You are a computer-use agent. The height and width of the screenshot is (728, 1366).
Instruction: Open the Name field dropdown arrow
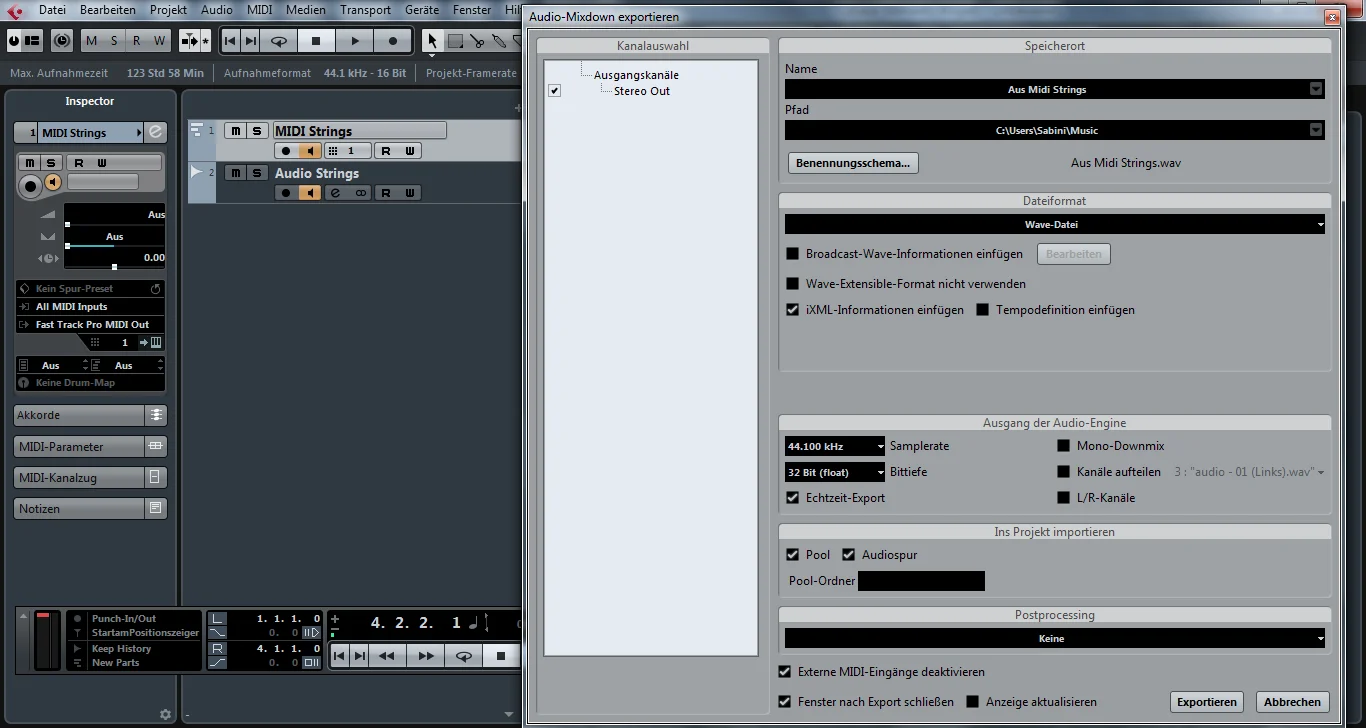click(1316, 89)
